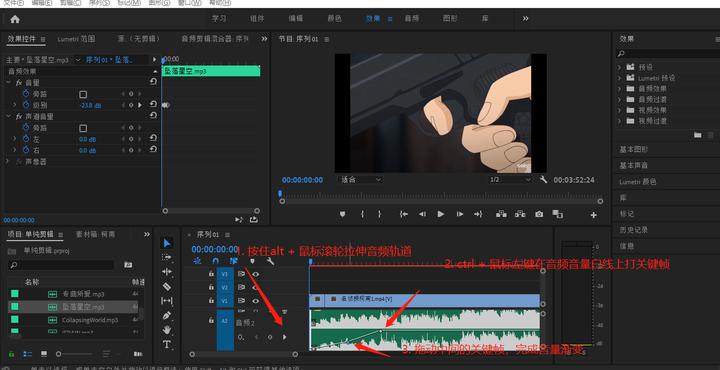Open timeline display settings wrench

(x=270, y=261)
